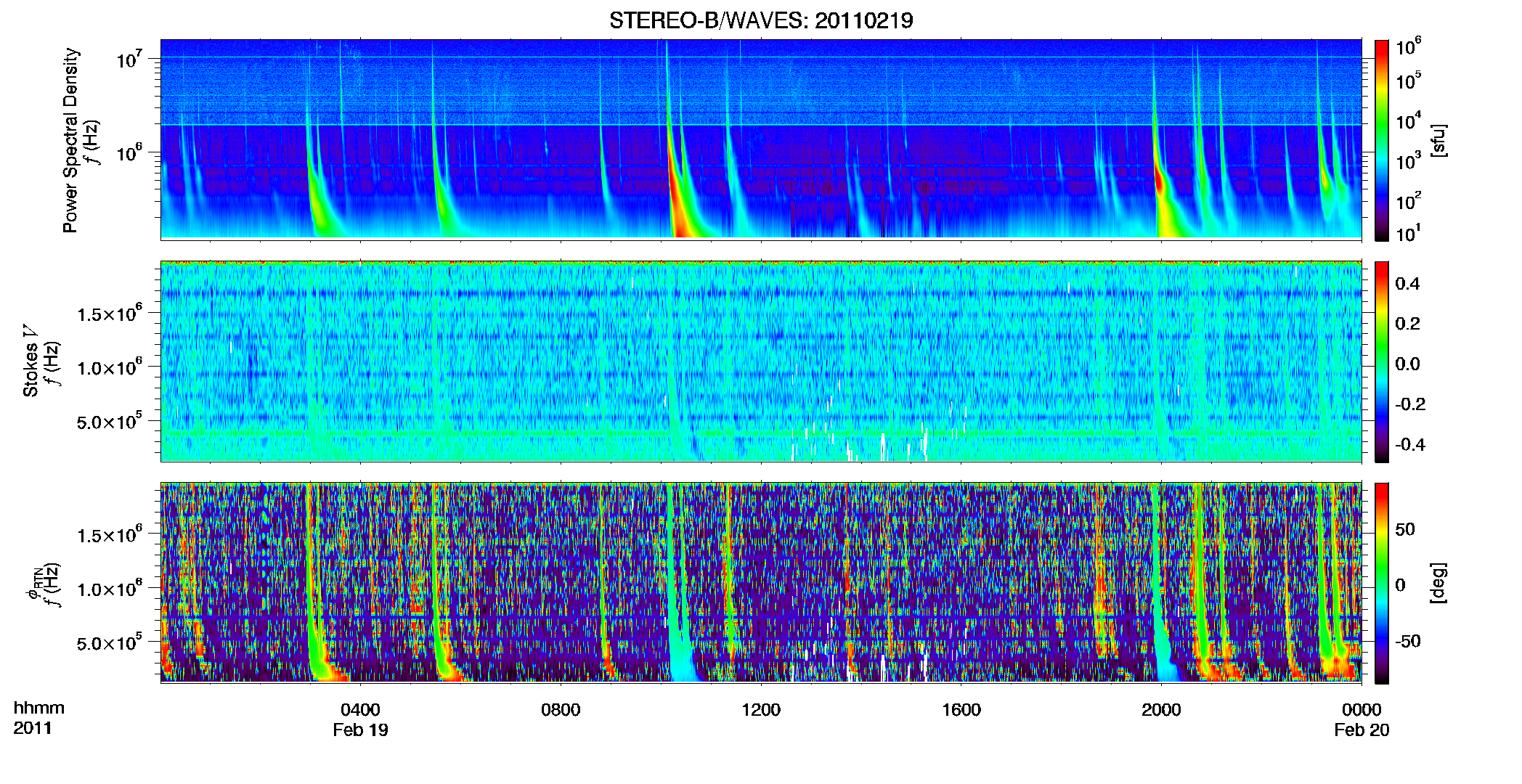Select the 0.2 value on Stokes V color bar
The height and width of the screenshot is (784, 1522).
click(x=1407, y=323)
